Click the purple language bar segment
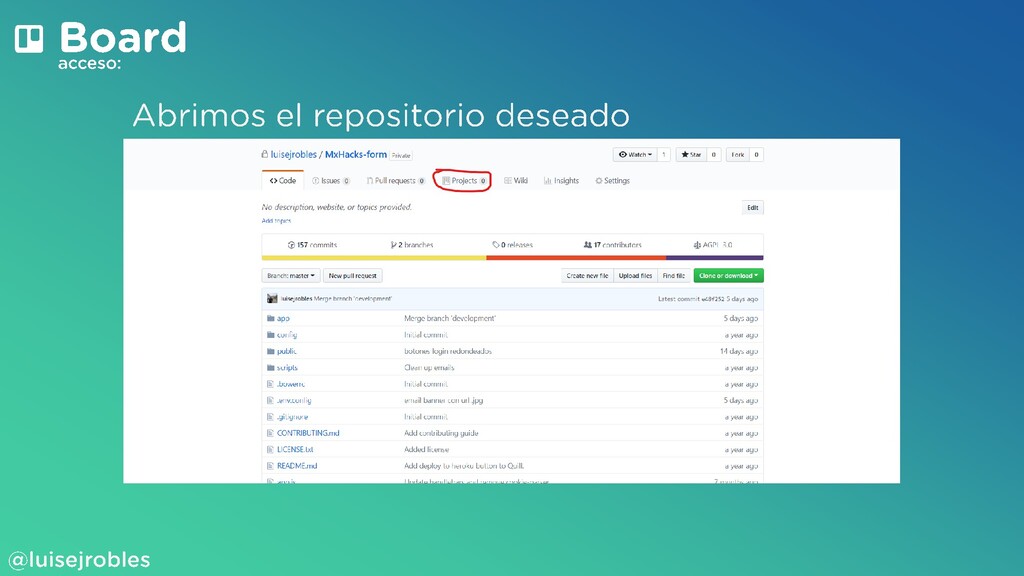Viewport: 1024px width, 576px height. [714, 258]
